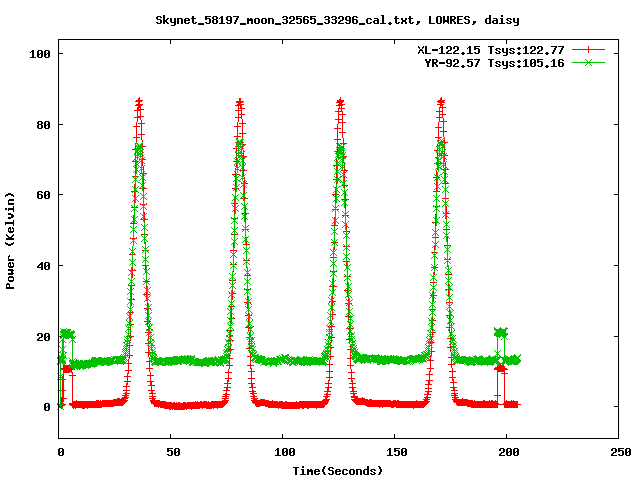Click the first red peak top near 35 seconds
Viewport: 640px width, 480px height.
point(139,102)
